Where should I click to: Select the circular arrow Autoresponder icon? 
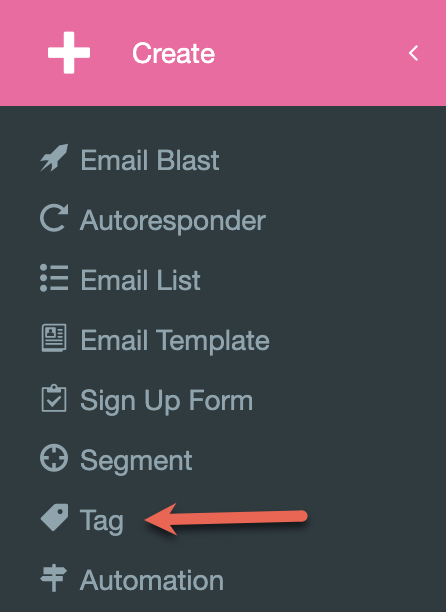tap(54, 218)
